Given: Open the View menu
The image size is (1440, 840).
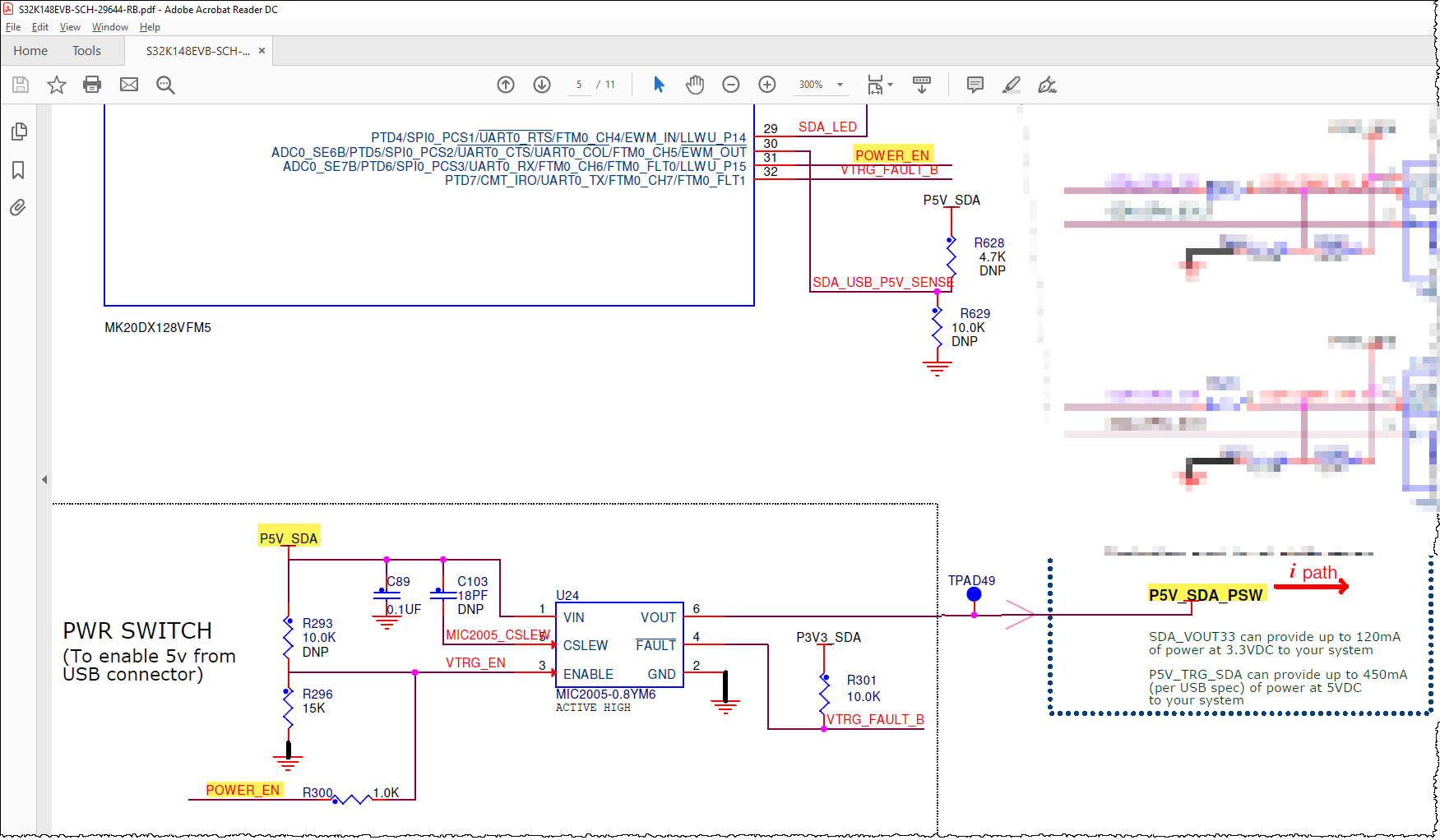Looking at the screenshot, I should 70,27.
